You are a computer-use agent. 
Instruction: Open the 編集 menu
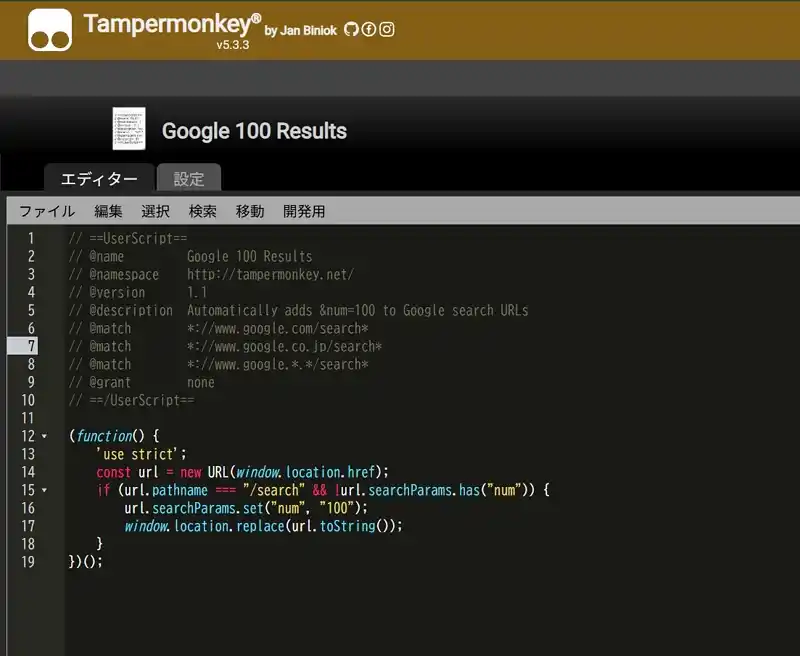[x=108, y=211]
